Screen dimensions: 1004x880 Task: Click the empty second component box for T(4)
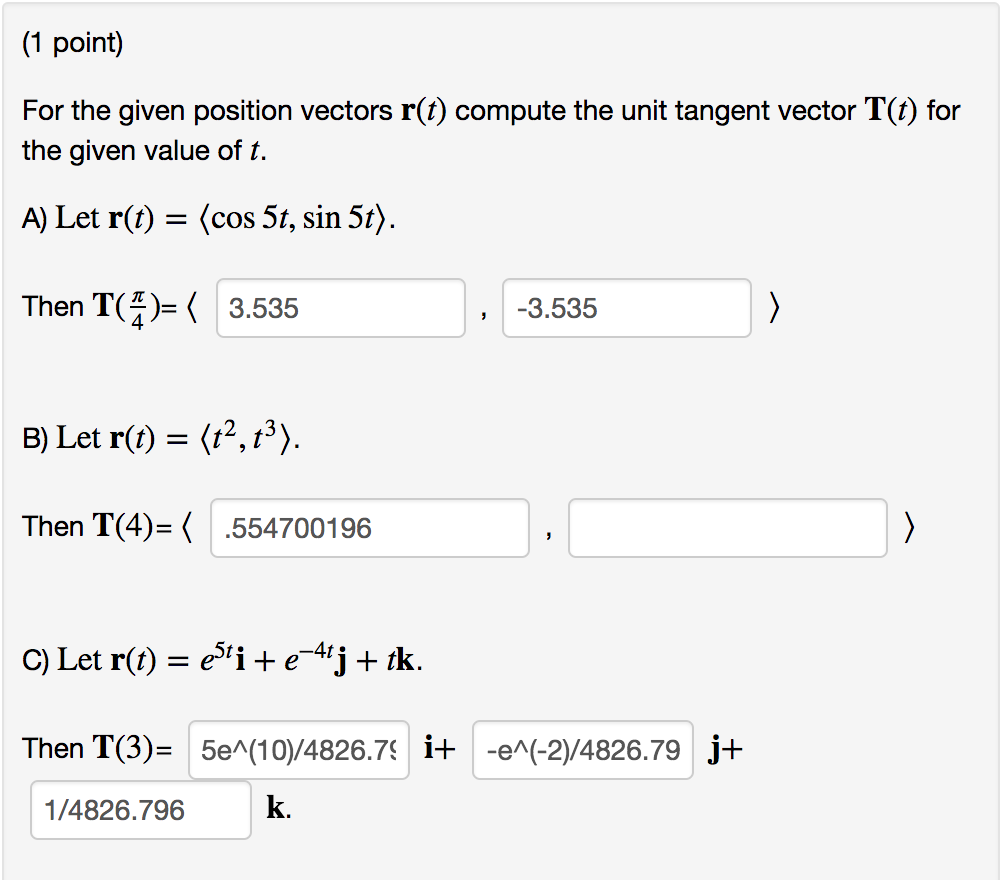(727, 527)
